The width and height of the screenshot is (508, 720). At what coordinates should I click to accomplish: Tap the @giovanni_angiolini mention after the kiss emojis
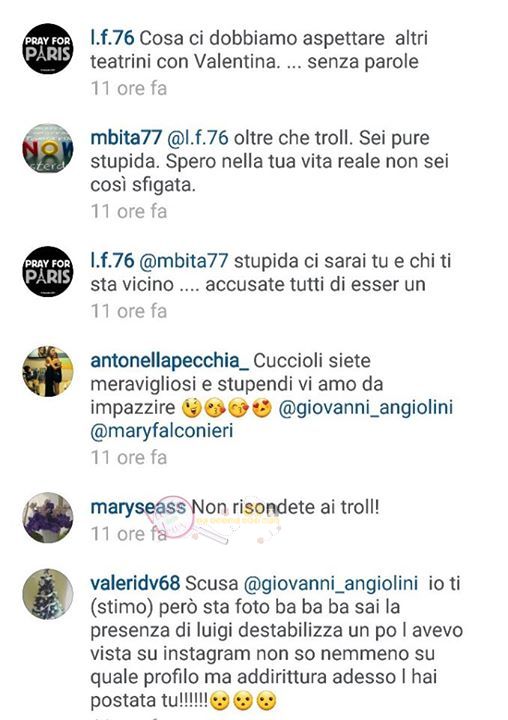(366, 408)
